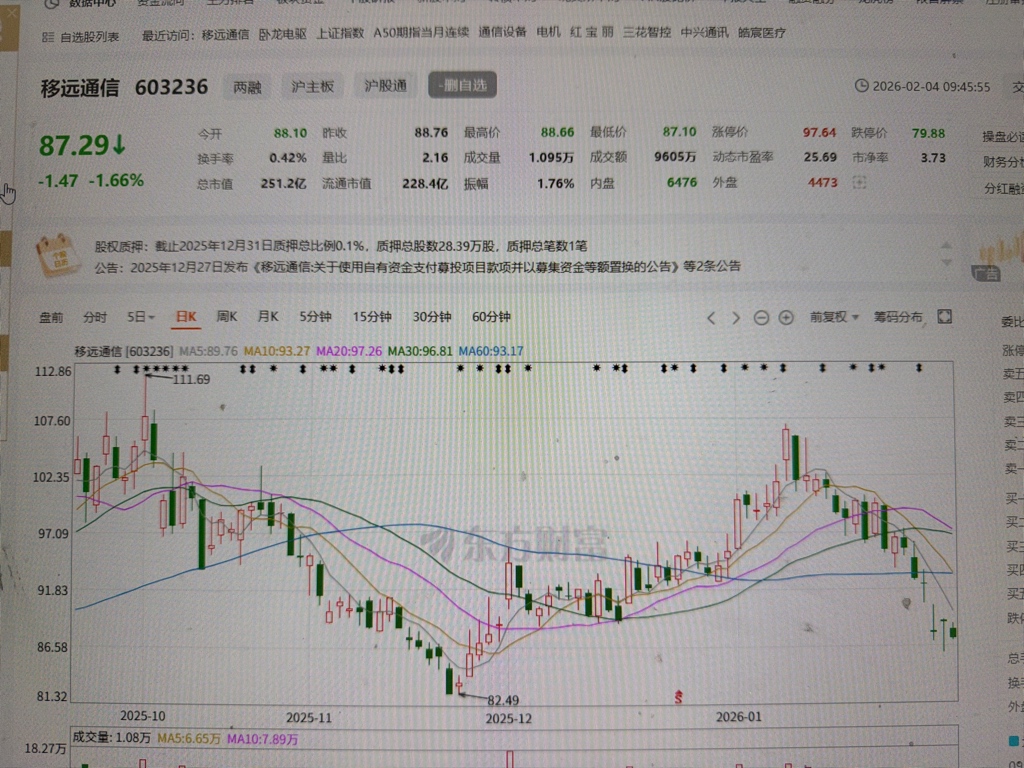Open recently visited 红宝丽 link
The height and width of the screenshot is (768, 1024).
point(592,32)
